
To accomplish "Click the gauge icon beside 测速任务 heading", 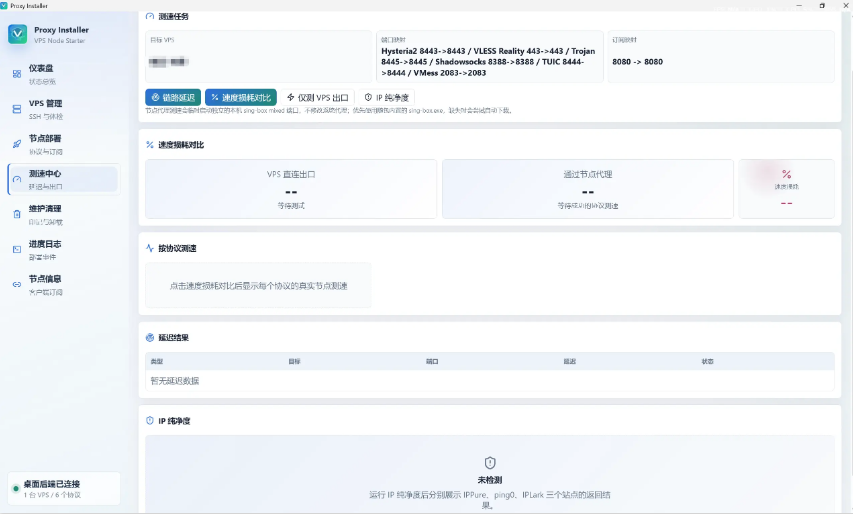I will (x=150, y=16).
